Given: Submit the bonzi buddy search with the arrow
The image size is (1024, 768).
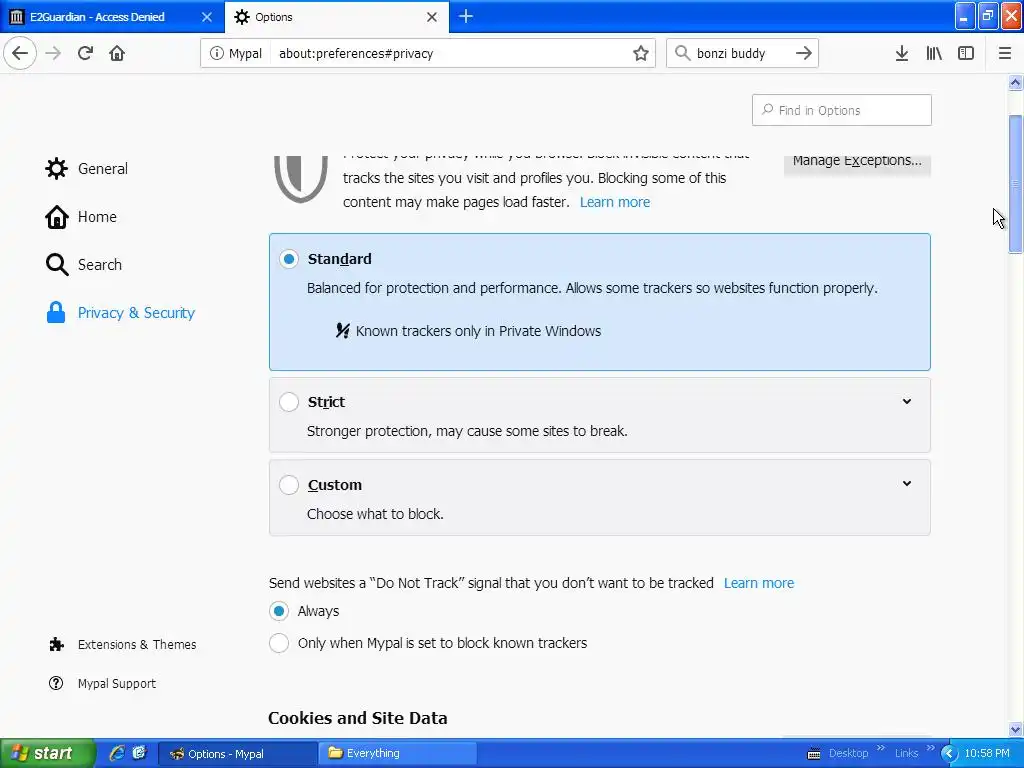Looking at the screenshot, I should coord(804,53).
